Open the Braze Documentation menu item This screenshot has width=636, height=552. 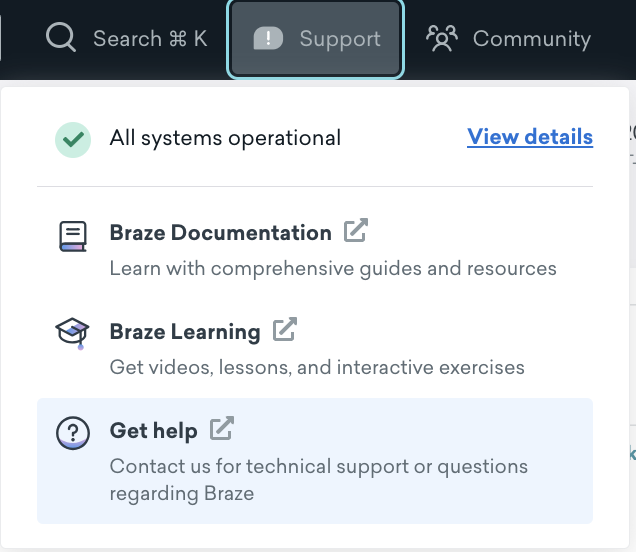point(220,233)
